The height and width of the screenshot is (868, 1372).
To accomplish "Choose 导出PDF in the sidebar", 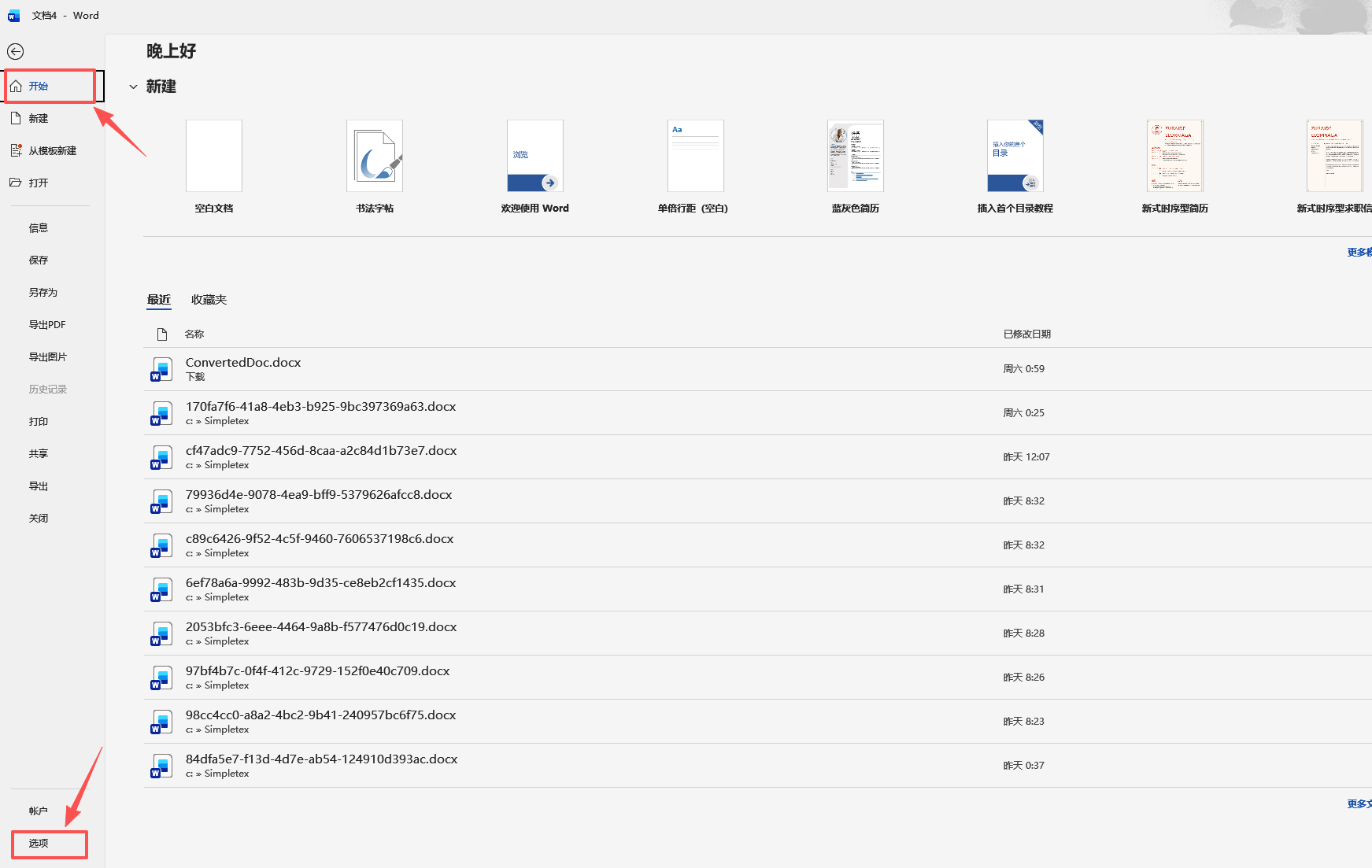I will click(47, 325).
